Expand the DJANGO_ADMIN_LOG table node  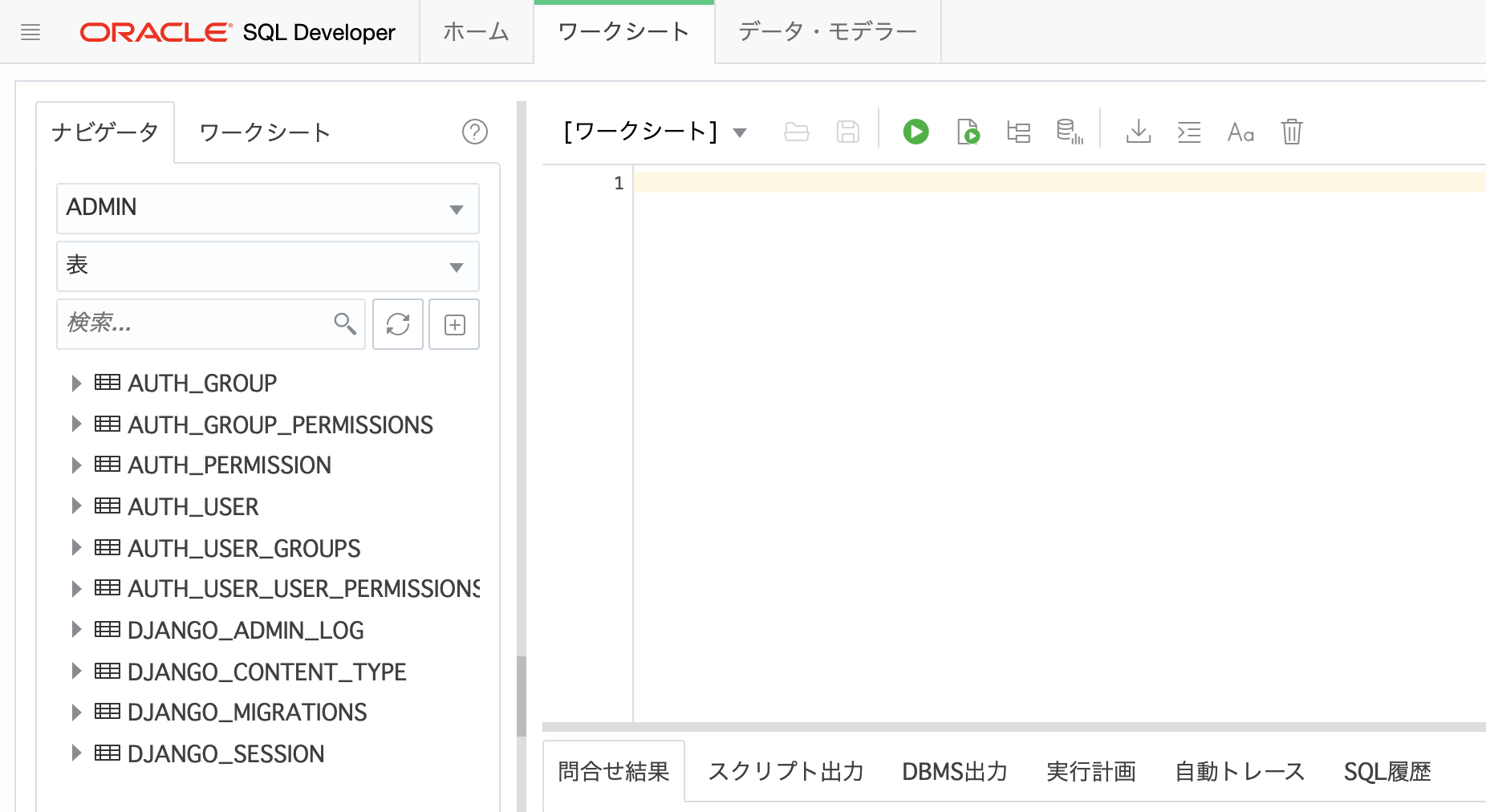pos(76,630)
